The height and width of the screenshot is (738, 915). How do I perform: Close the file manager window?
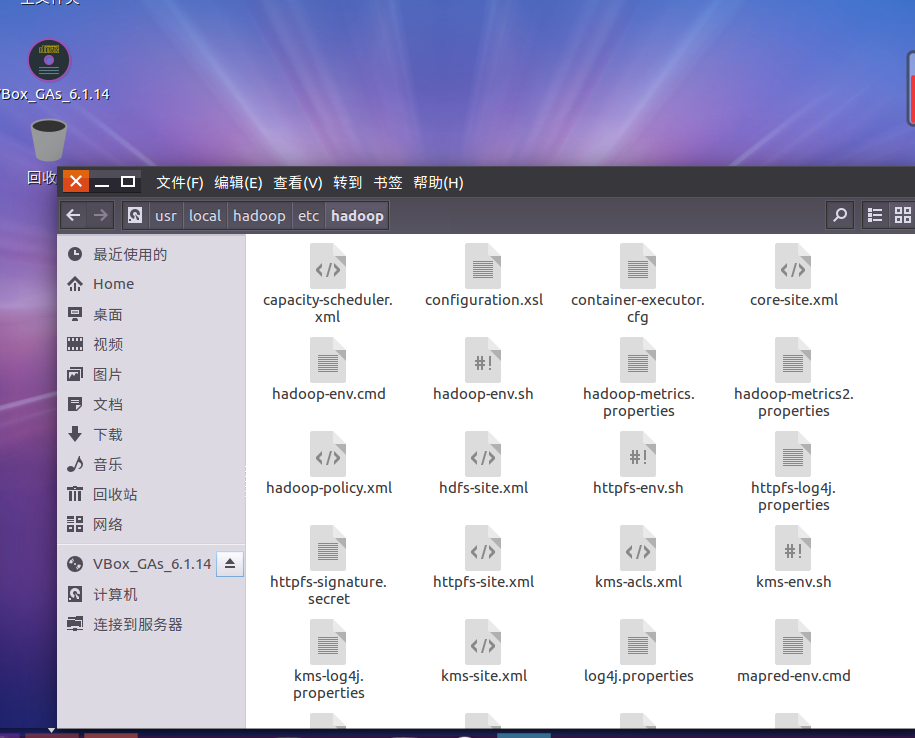pos(76,181)
